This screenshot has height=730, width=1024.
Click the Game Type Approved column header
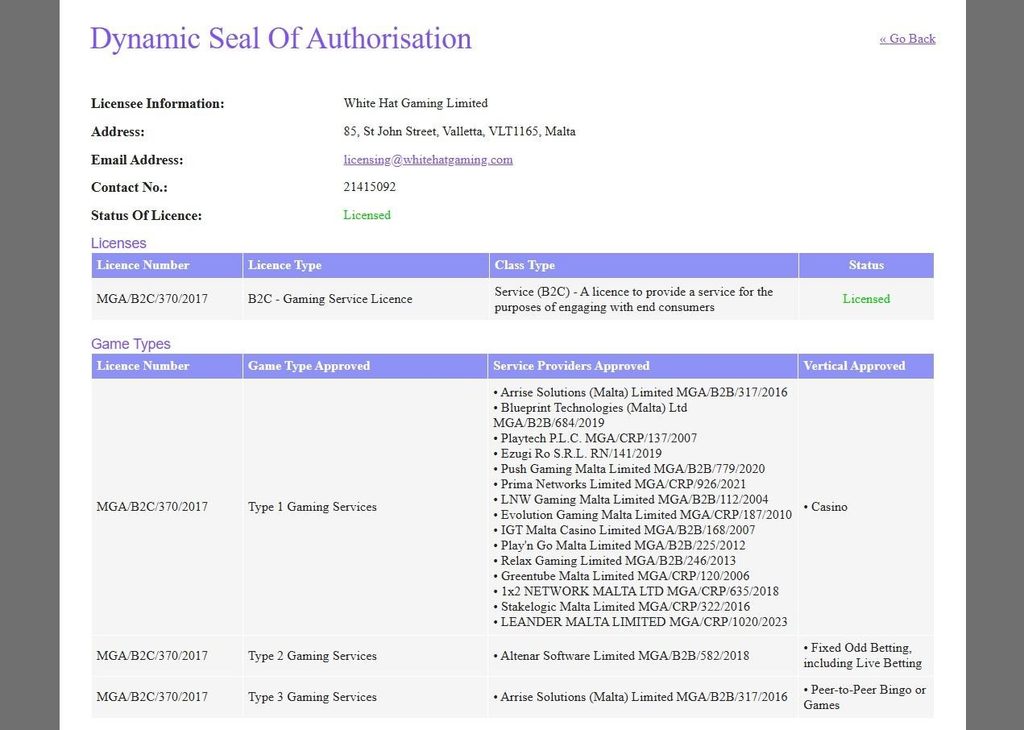[x=364, y=366]
